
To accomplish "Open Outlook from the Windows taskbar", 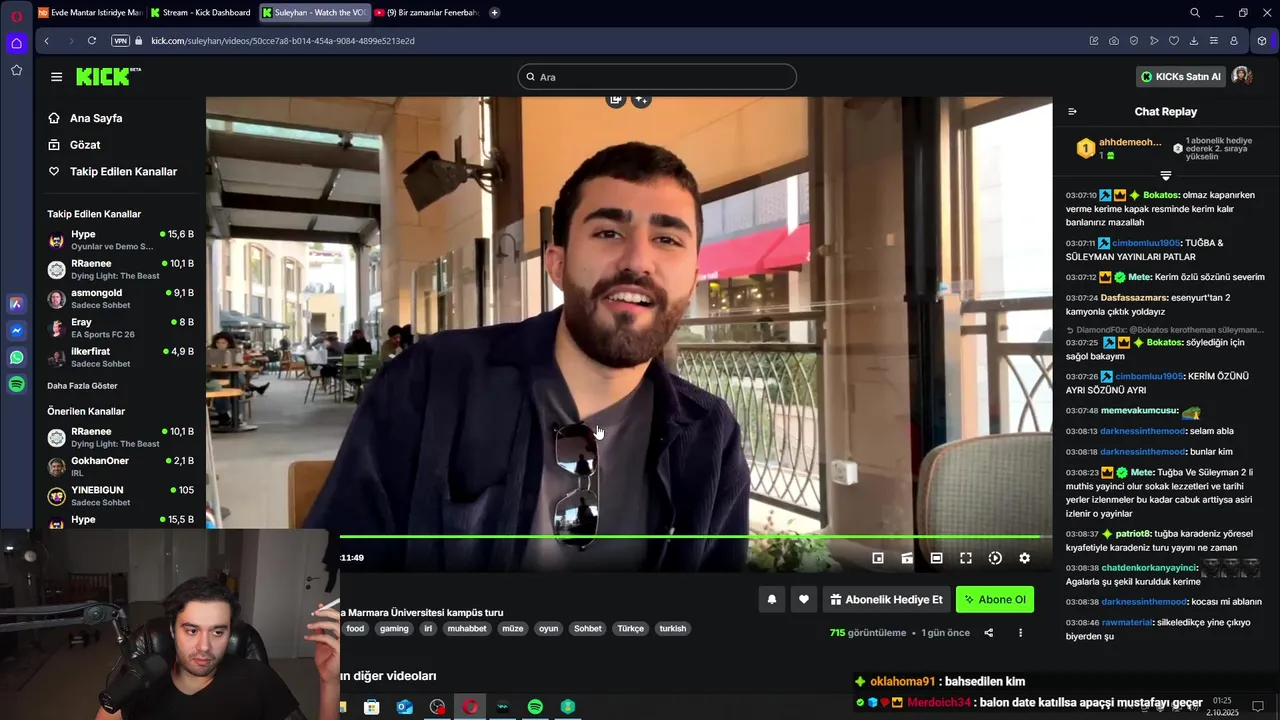I will pyautogui.click(x=404, y=707).
